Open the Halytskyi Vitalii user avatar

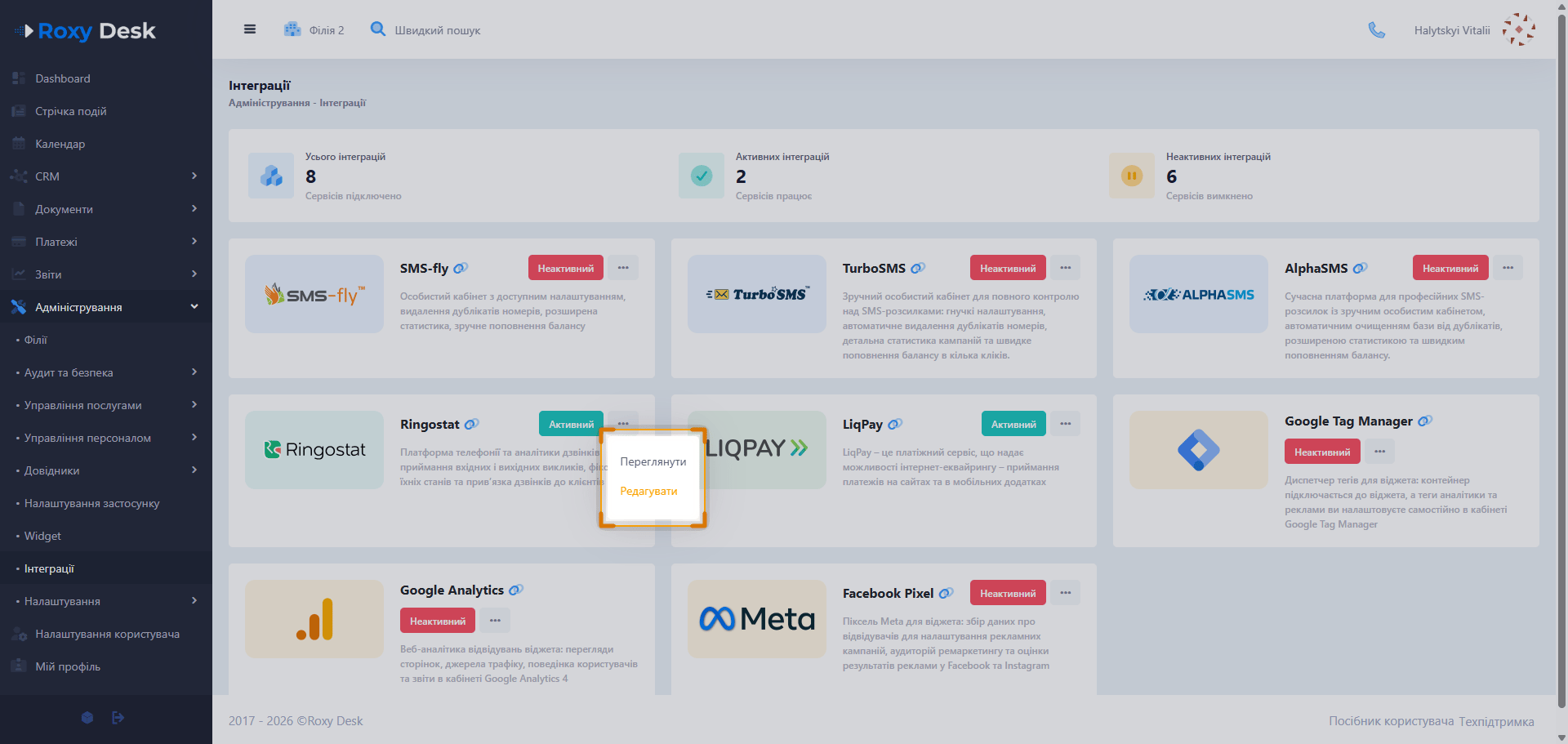1519,29
